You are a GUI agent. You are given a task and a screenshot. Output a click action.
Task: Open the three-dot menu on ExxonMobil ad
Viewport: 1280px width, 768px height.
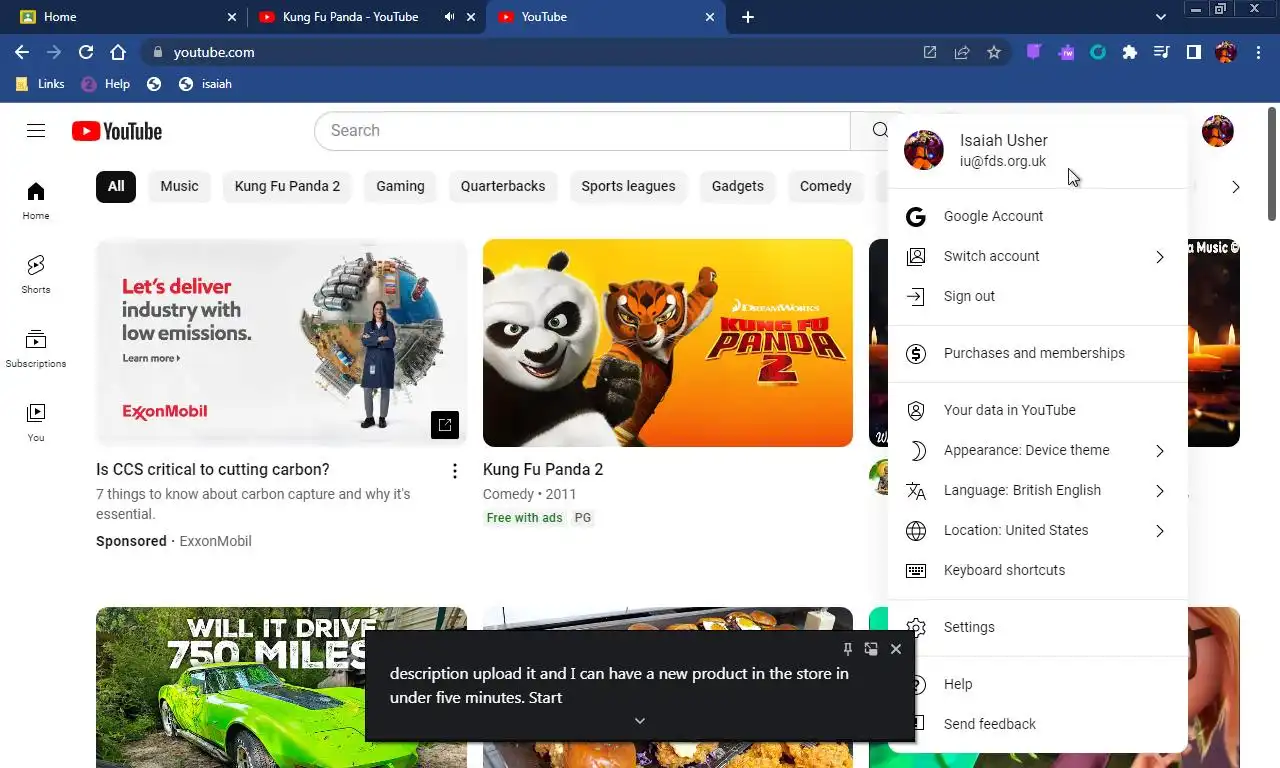click(x=454, y=471)
